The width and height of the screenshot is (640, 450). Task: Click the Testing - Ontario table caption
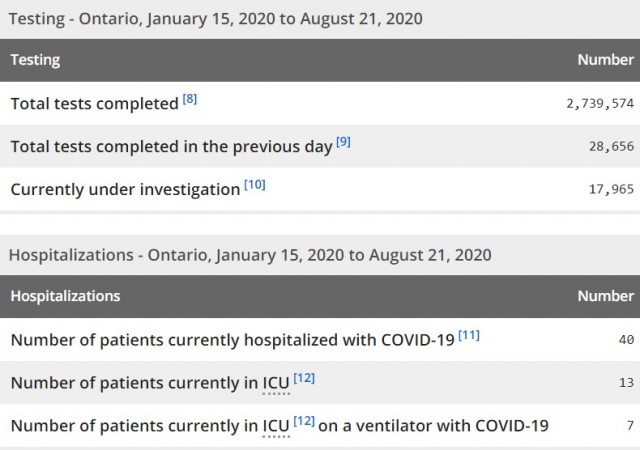pyautogui.click(x=215, y=18)
